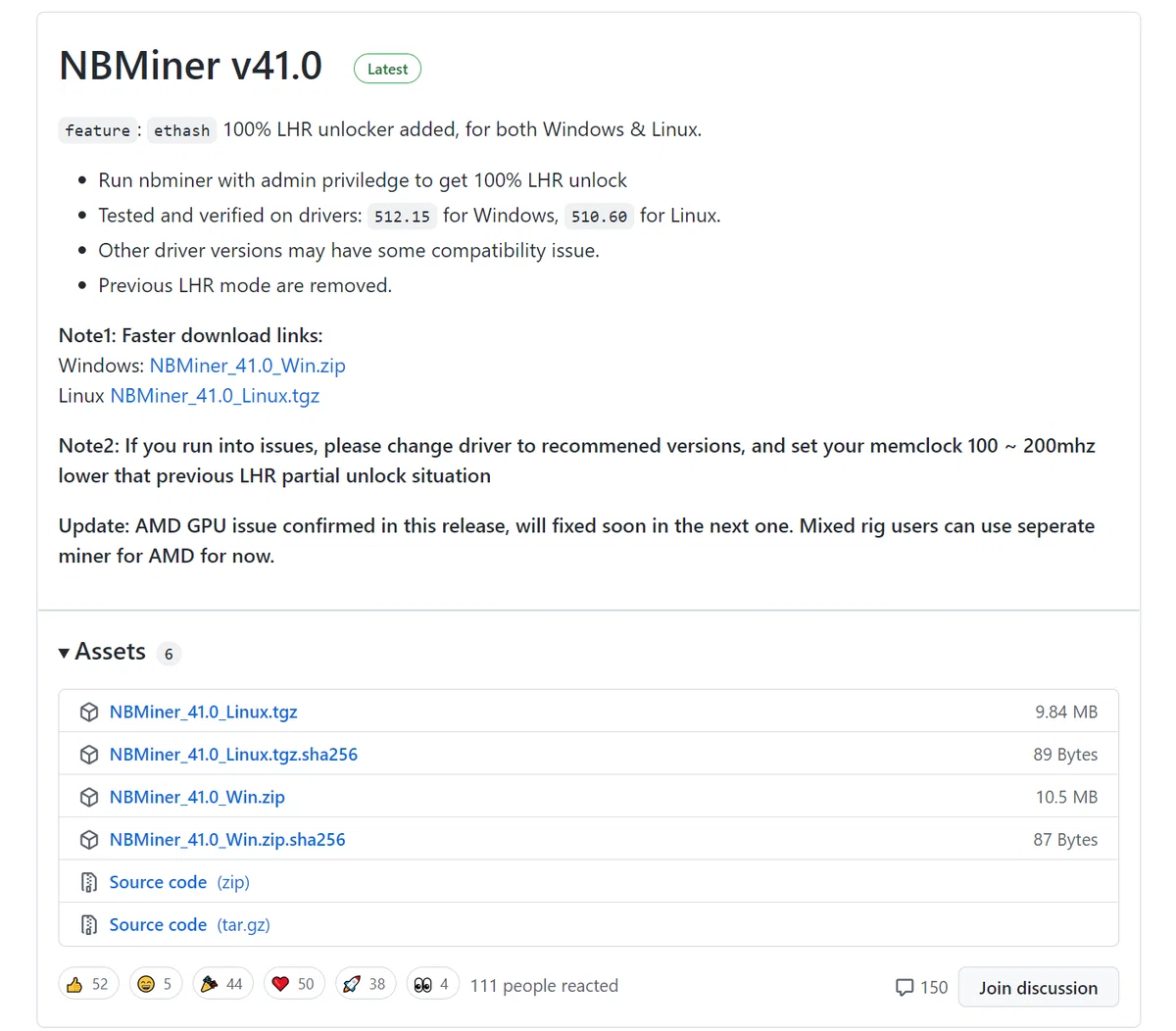This screenshot has height=1031, width=1176.
Task: Select the 512.15 driver version text
Action: [x=402, y=217]
